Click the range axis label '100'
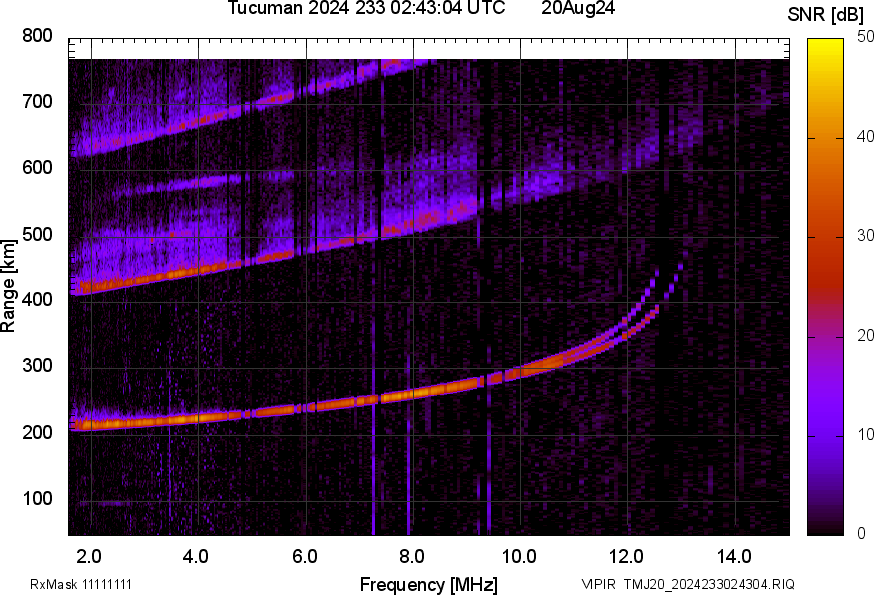Viewport: 874px width, 595px height. (x=37, y=499)
